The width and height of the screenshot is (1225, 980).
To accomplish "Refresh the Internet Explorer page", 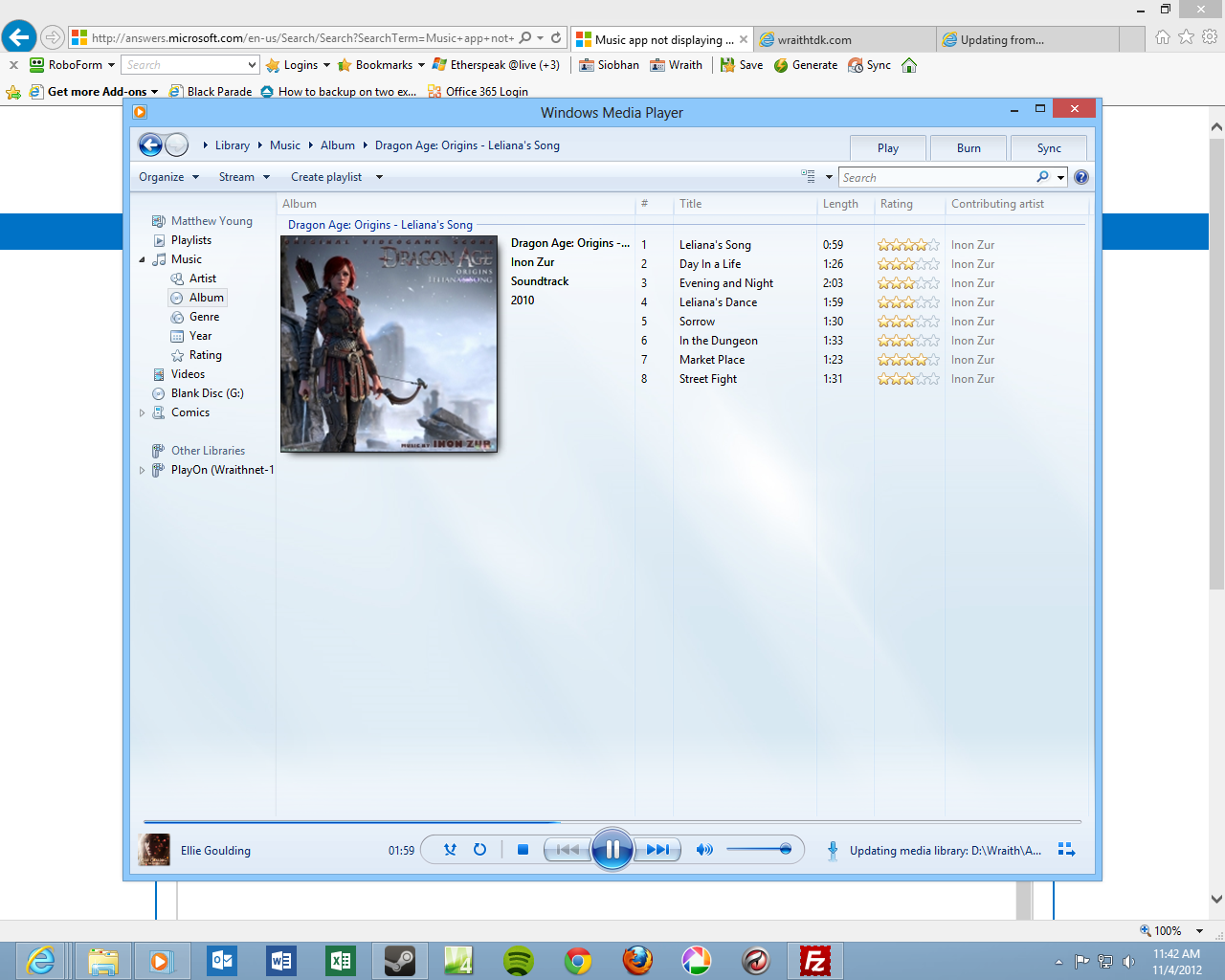I will click(556, 38).
